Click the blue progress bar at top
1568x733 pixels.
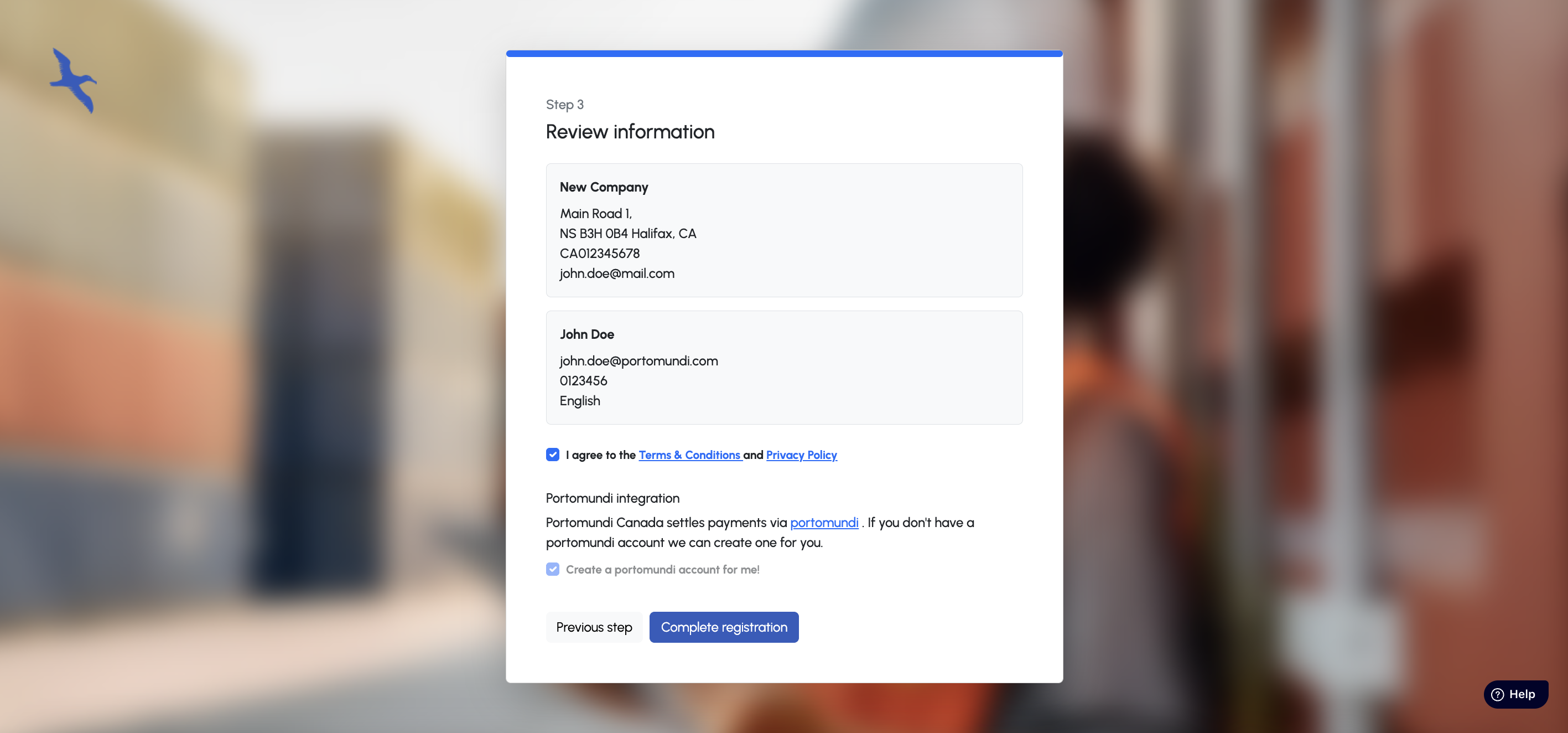pyautogui.click(x=784, y=54)
